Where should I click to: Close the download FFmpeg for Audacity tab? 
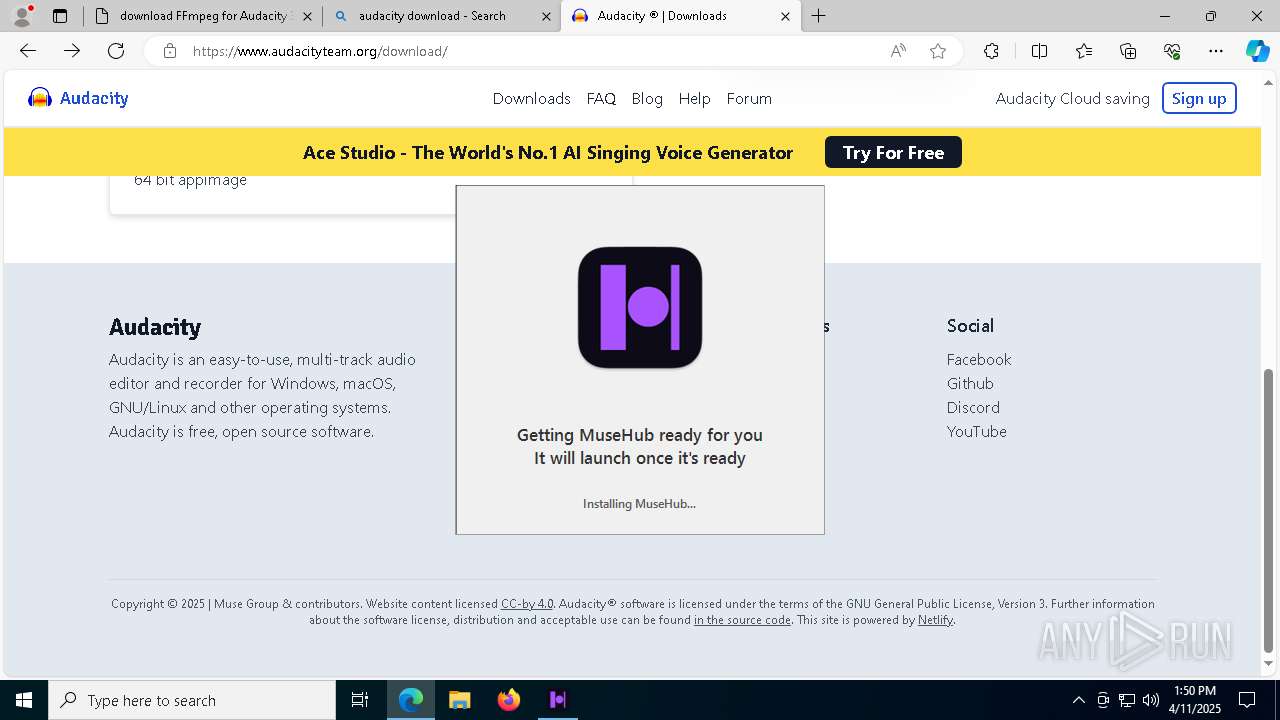(307, 16)
